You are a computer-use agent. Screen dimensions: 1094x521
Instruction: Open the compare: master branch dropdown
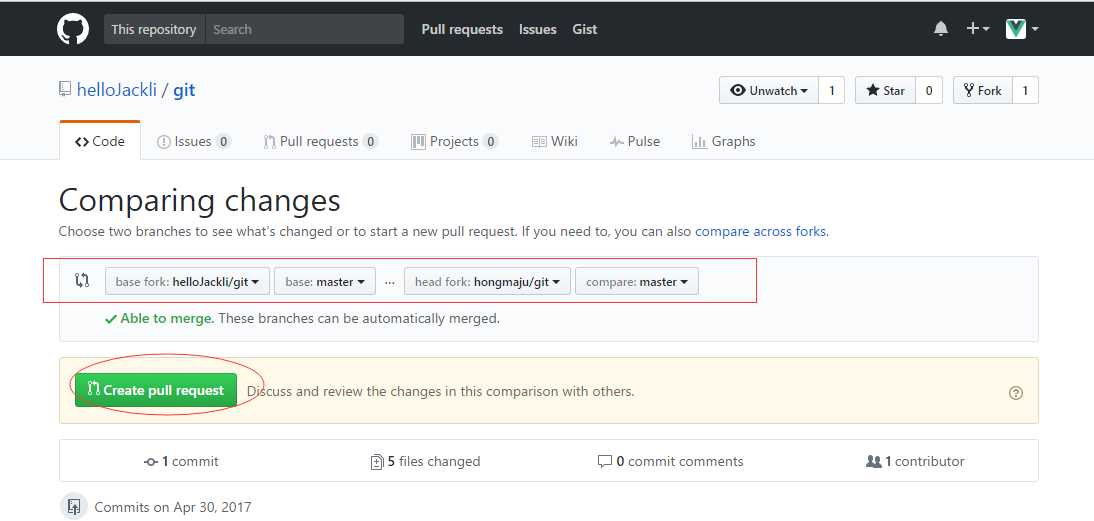point(636,282)
